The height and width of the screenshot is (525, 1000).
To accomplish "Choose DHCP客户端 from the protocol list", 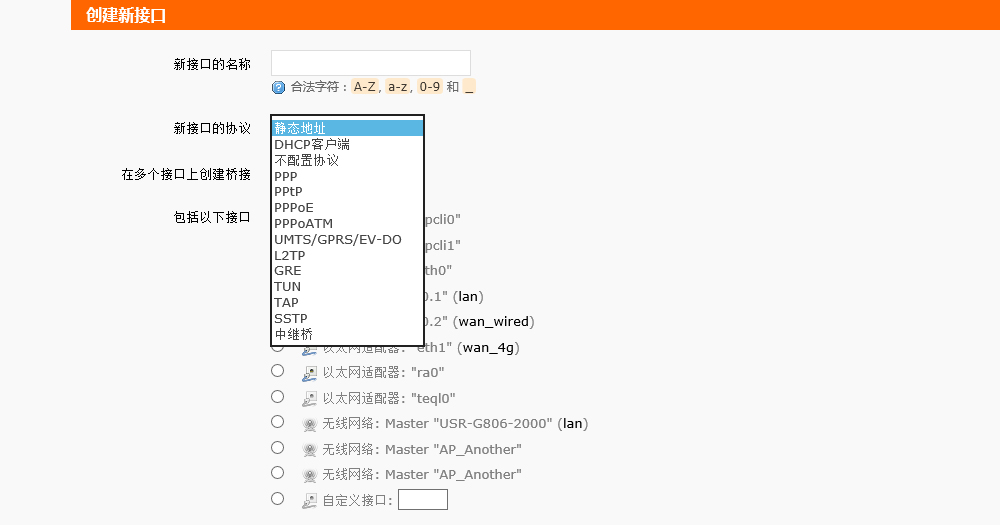I will tap(312, 144).
